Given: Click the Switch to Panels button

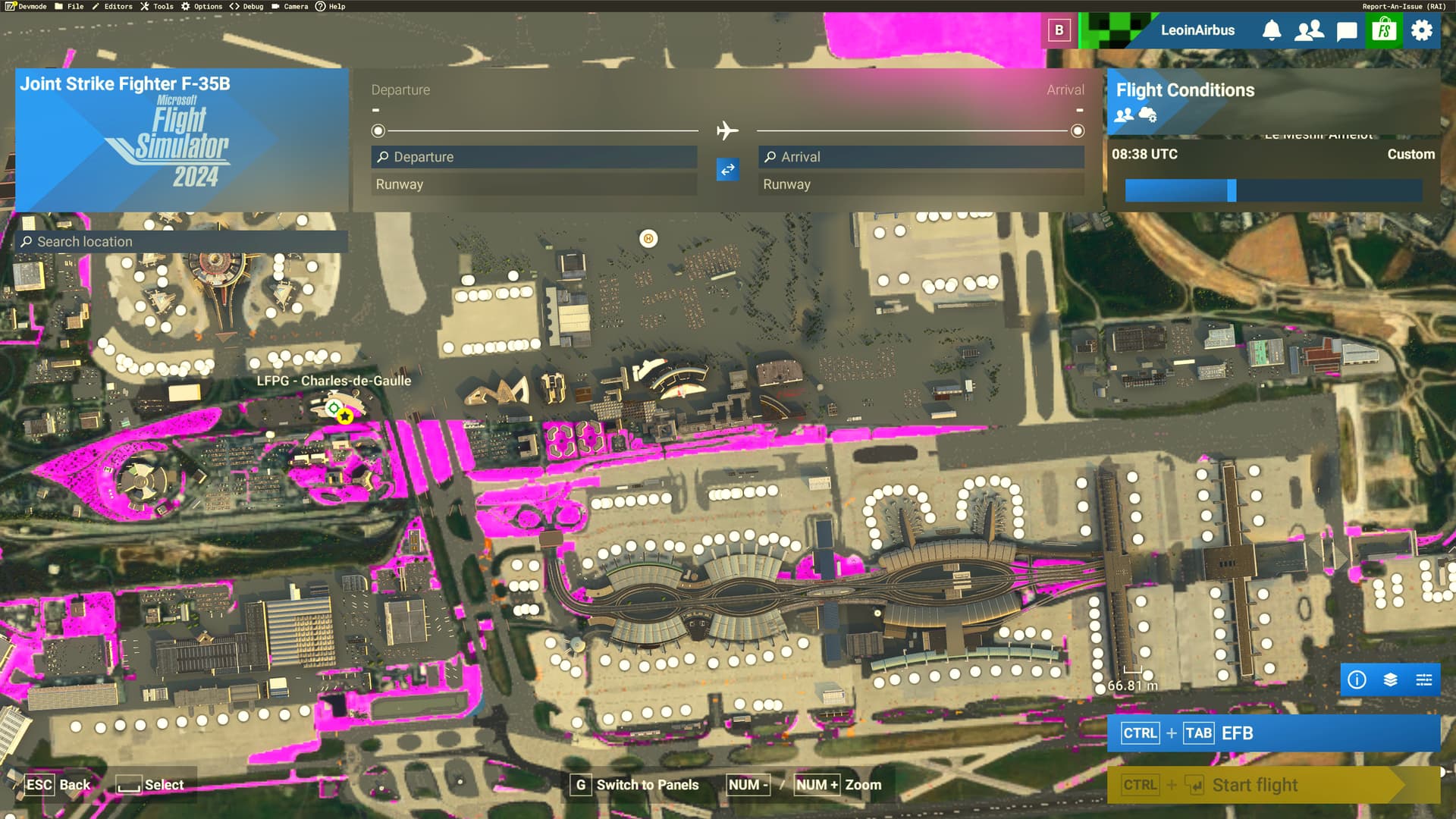Looking at the screenshot, I should click(x=635, y=785).
